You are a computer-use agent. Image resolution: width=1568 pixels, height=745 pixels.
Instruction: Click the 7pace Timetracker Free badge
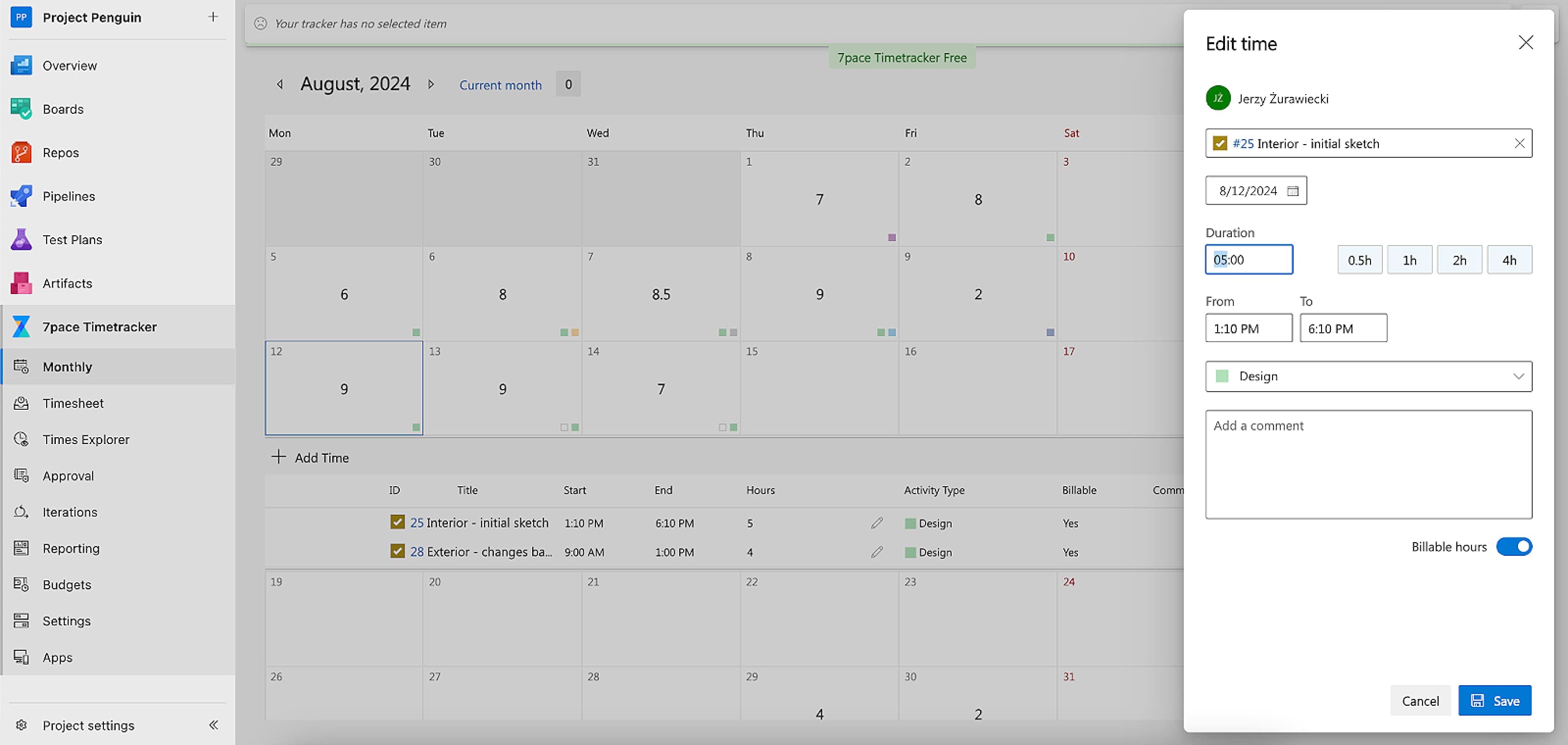click(x=902, y=58)
